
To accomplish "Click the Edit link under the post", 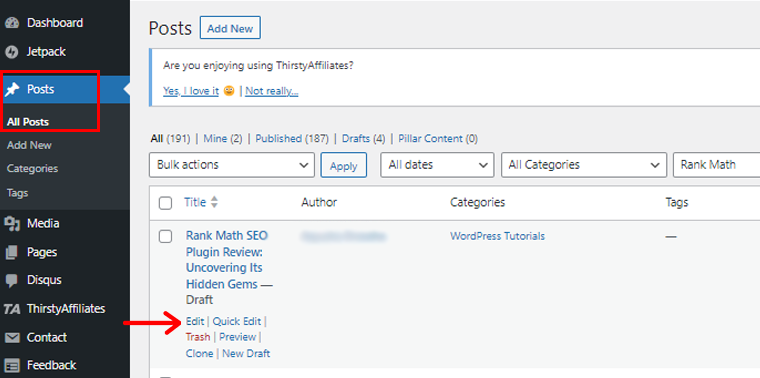I will point(195,321).
